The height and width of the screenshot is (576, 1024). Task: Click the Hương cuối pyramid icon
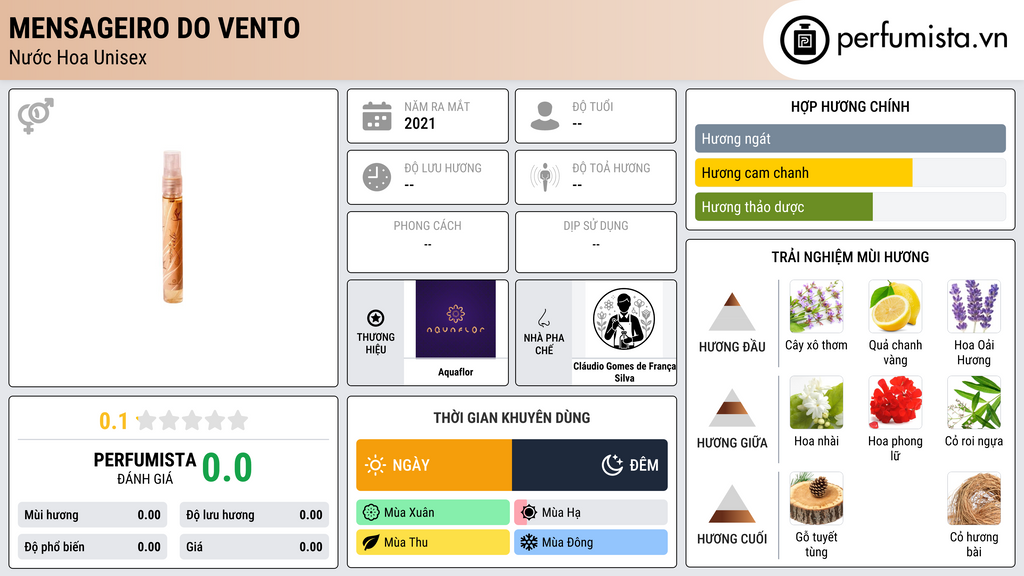coord(732,504)
